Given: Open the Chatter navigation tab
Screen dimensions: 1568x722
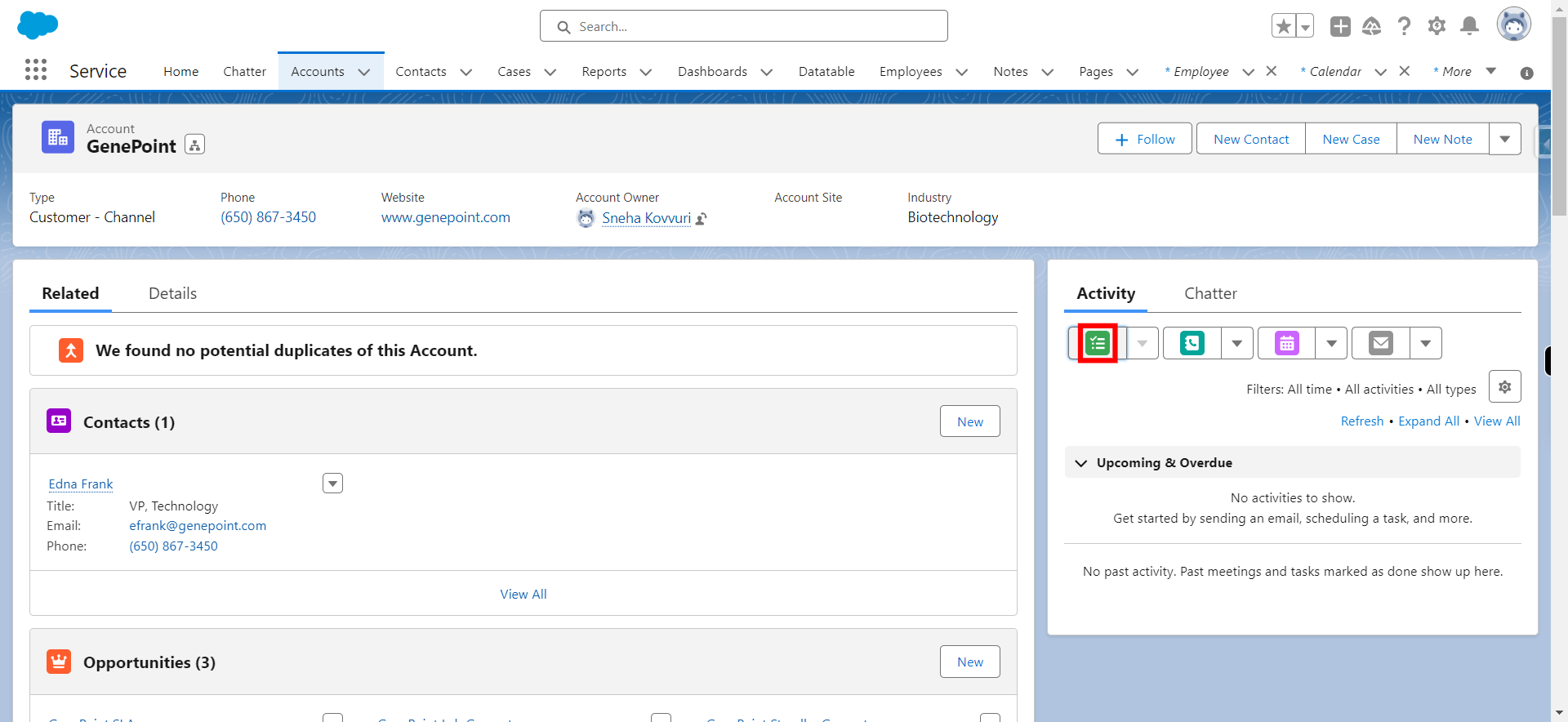Looking at the screenshot, I should click(245, 72).
